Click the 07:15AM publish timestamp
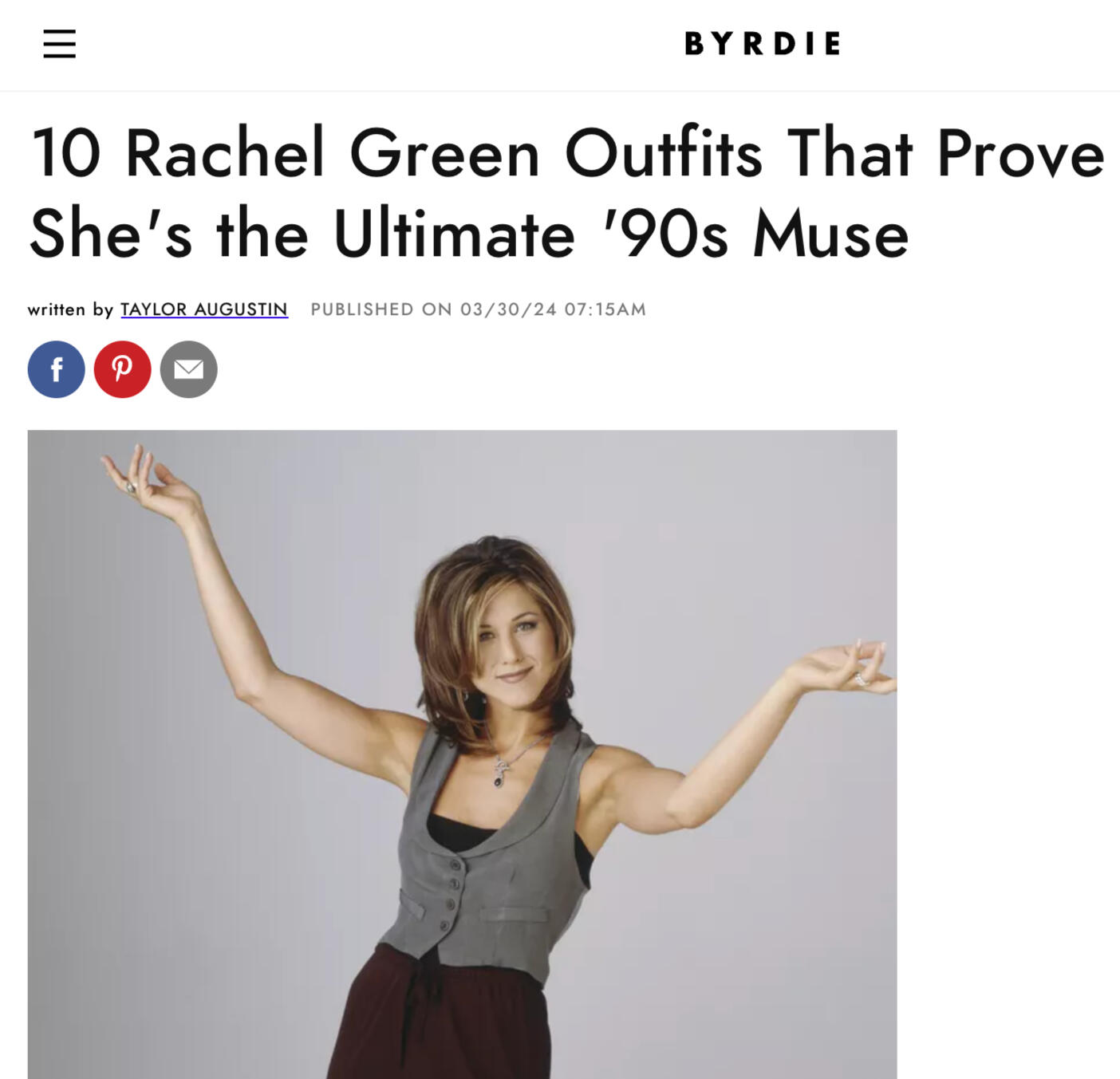The image size is (1120, 1079). coord(605,309)
